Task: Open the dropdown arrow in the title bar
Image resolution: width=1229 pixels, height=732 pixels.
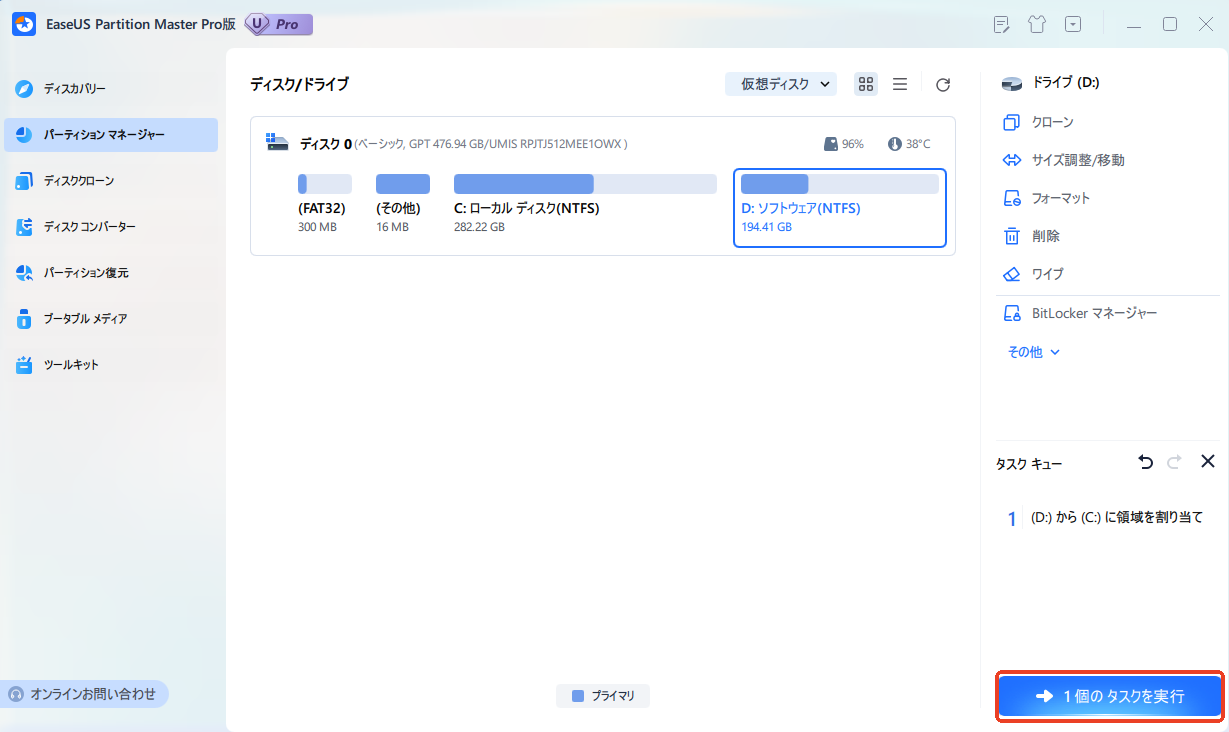Action: 1072,23
